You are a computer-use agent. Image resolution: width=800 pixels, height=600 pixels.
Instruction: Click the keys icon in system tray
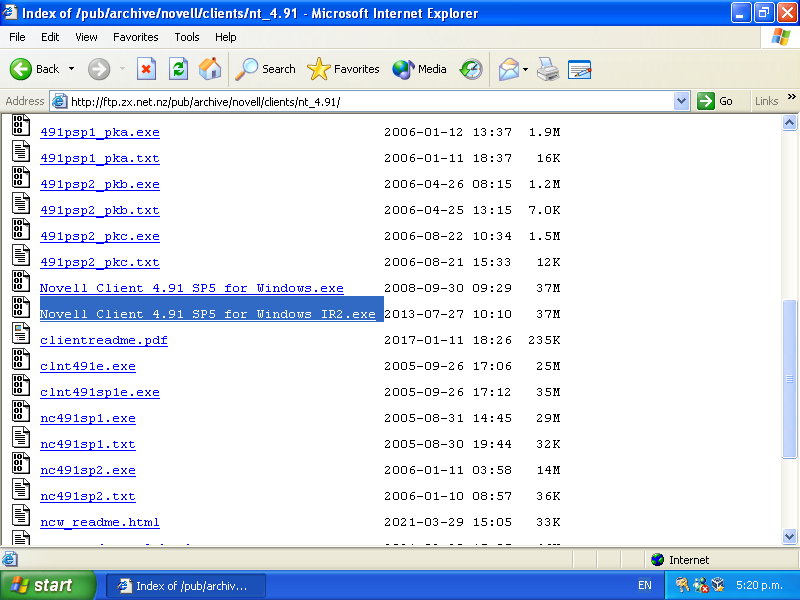[x=681, y=585]
